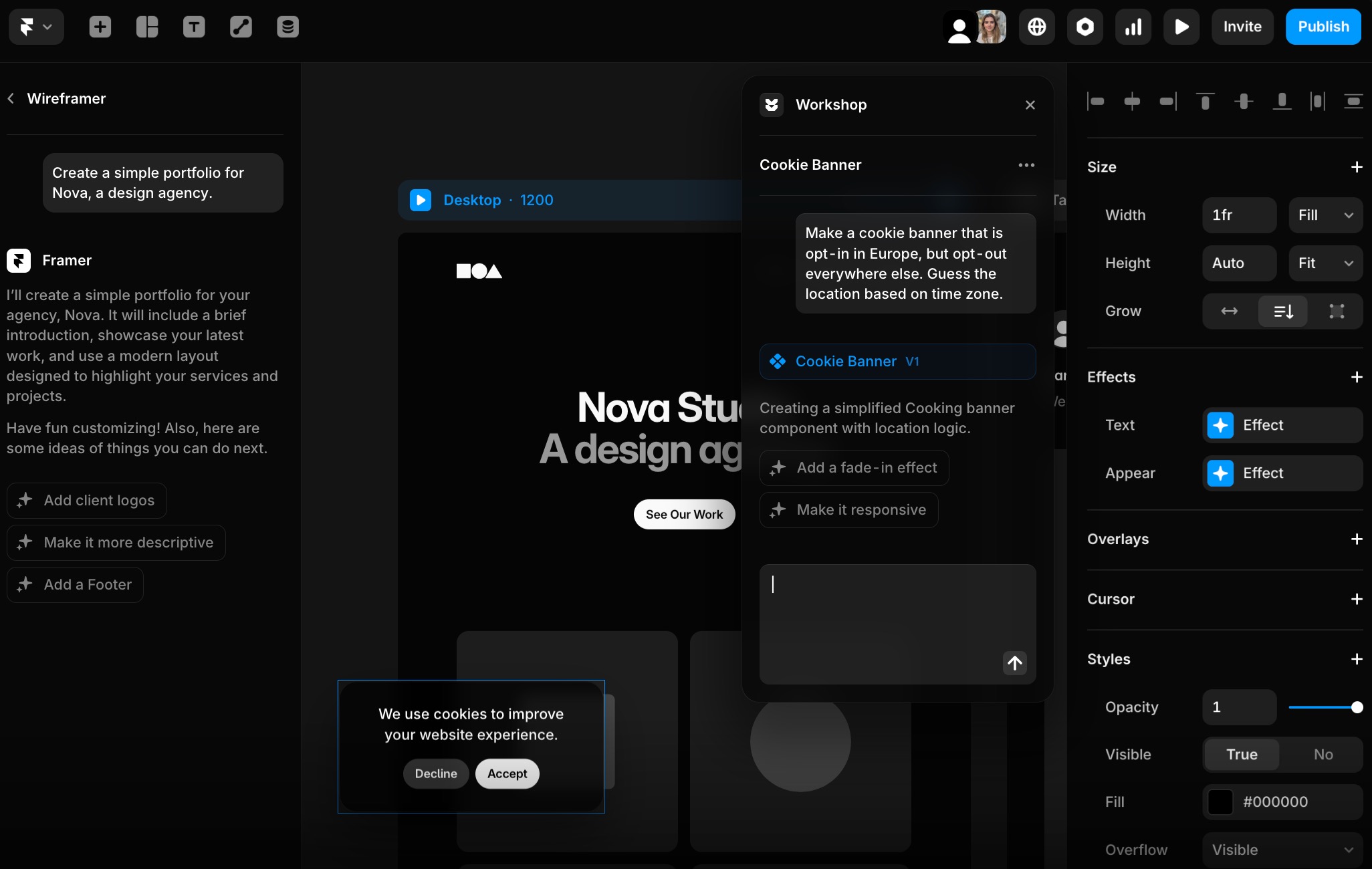Open the Width Fill dropdown
This screenshot has width=1372, height=869.
(x=1325, y=215)
